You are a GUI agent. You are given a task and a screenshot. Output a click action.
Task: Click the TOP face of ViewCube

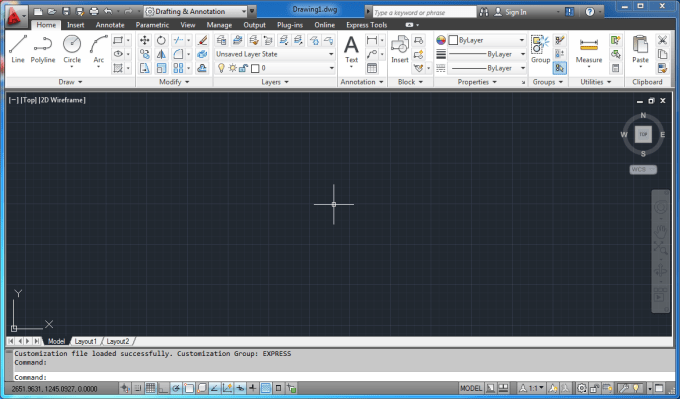[643, 134]
